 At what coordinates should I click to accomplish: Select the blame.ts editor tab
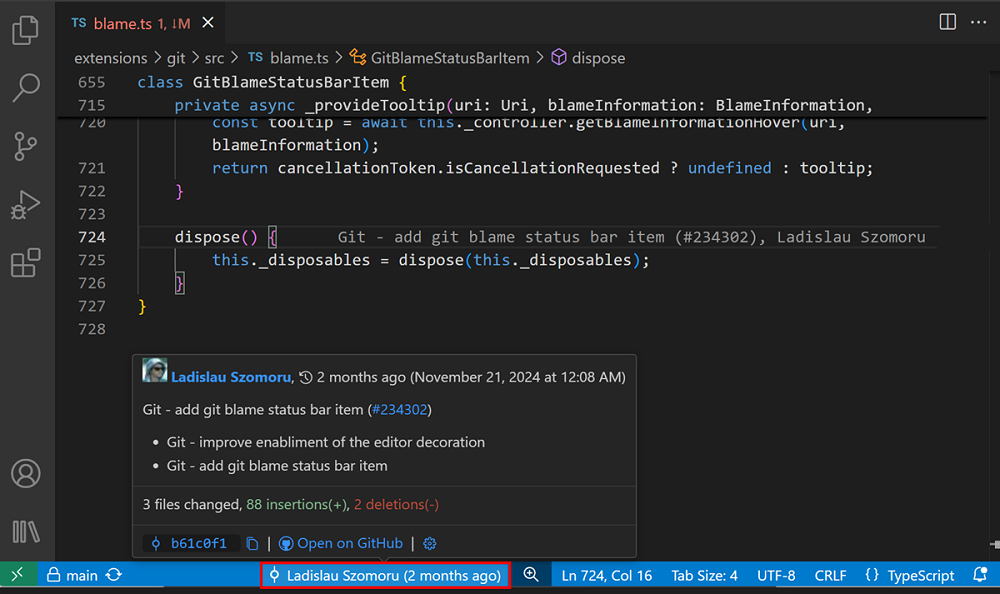pos(122,21)
